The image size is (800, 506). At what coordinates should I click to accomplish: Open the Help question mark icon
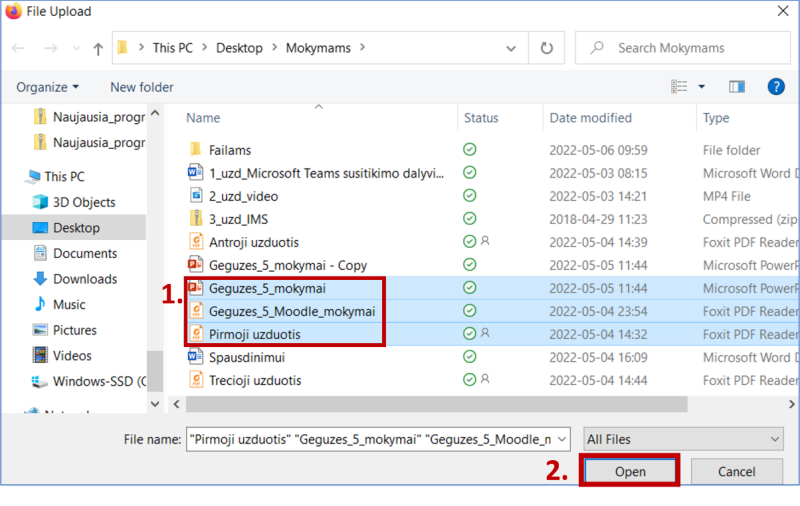775,87
